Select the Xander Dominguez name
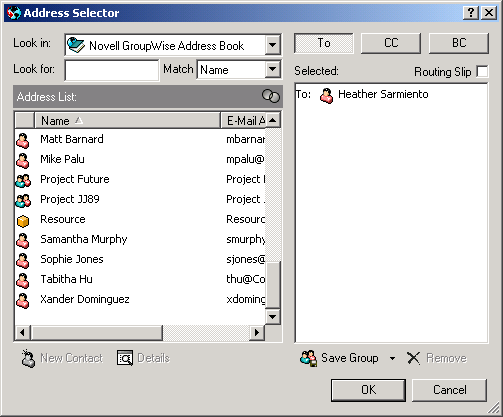 tap(85, 299)
